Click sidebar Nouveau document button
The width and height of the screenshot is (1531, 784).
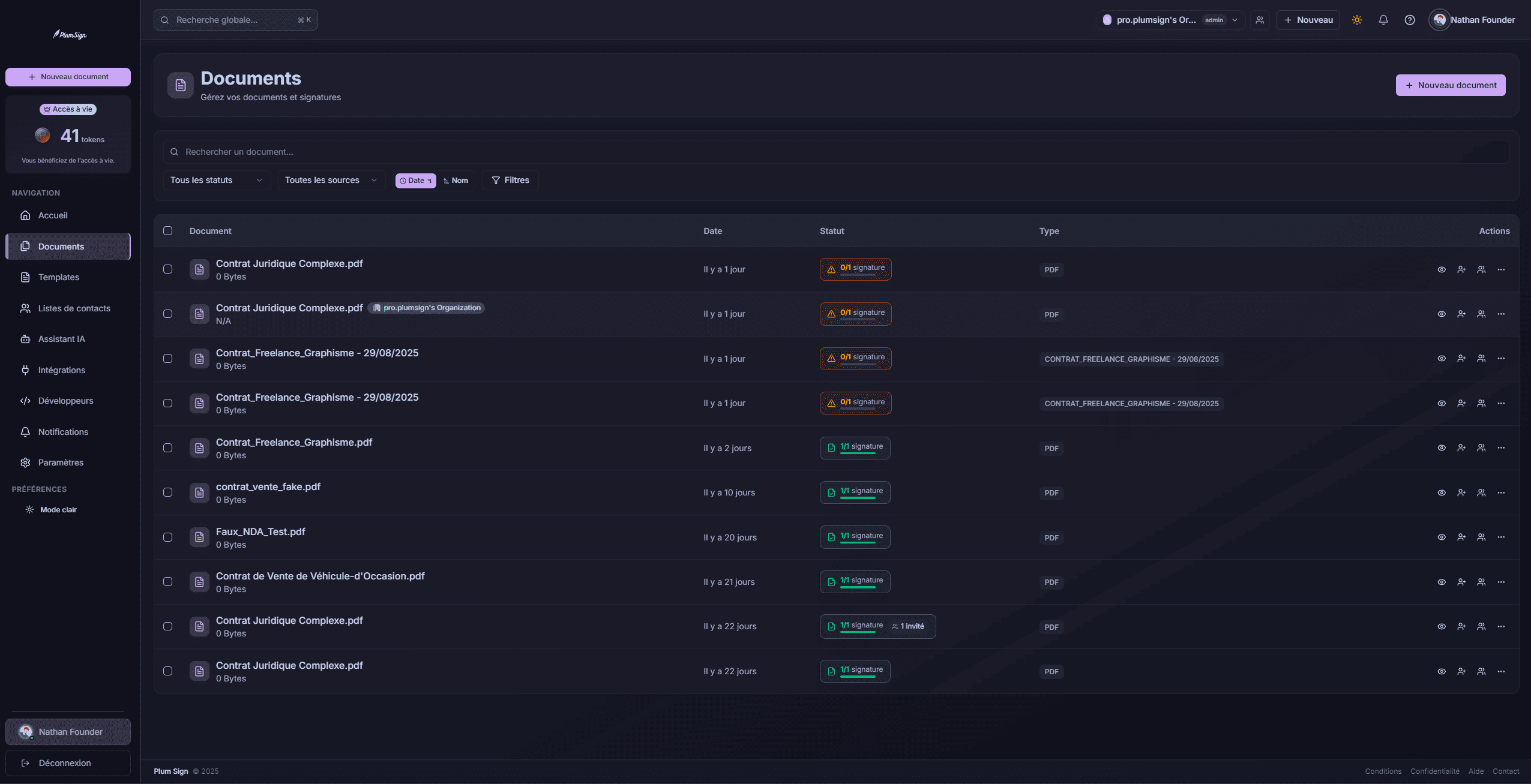click(68, 77)
